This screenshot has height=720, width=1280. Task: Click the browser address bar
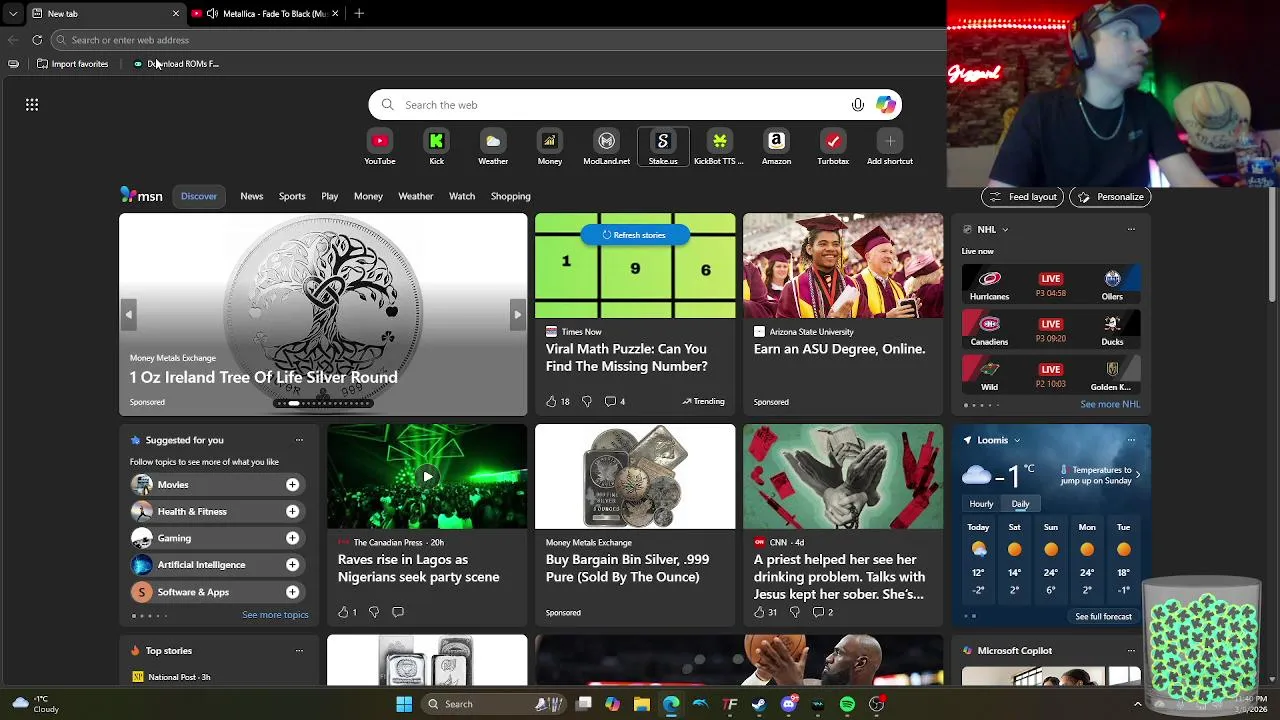pos(498,40)
